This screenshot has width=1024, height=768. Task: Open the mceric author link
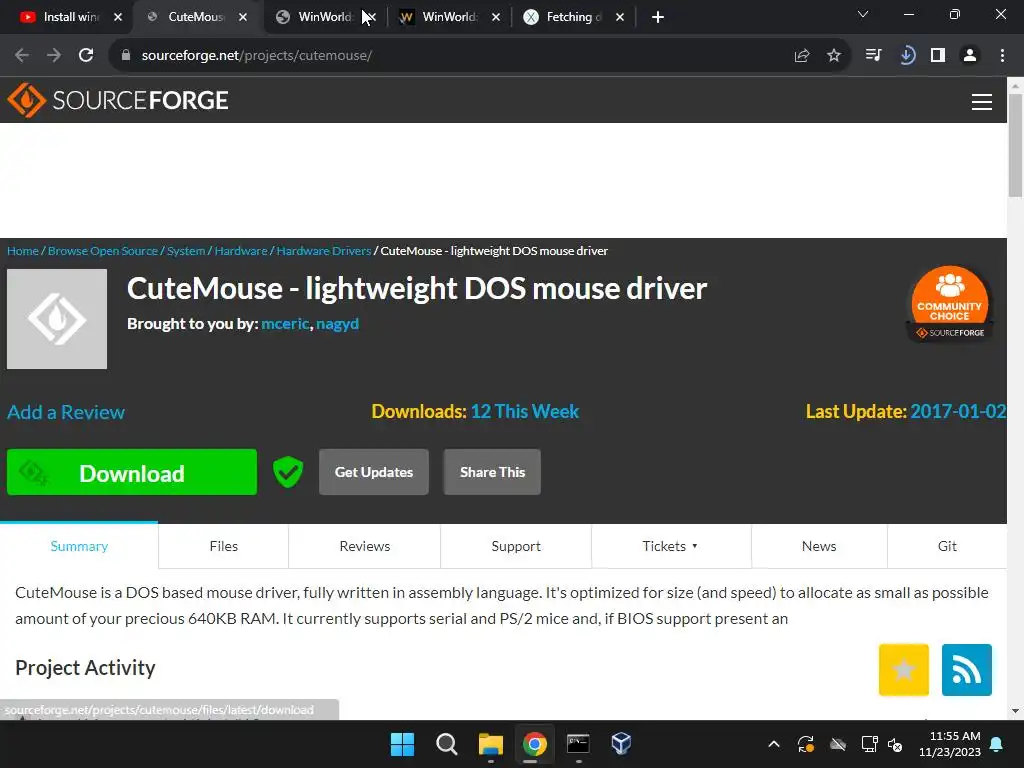(x=285, y=324)
